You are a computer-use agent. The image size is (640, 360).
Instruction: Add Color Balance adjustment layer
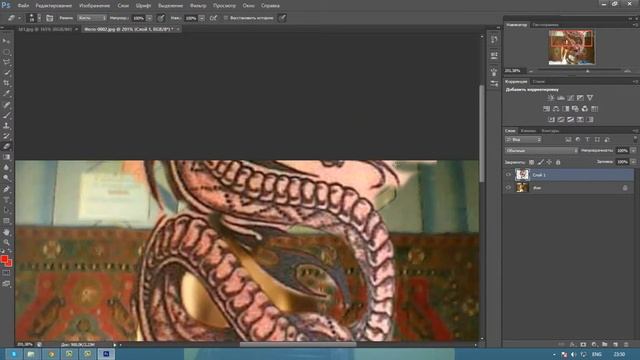click(556, 109)
